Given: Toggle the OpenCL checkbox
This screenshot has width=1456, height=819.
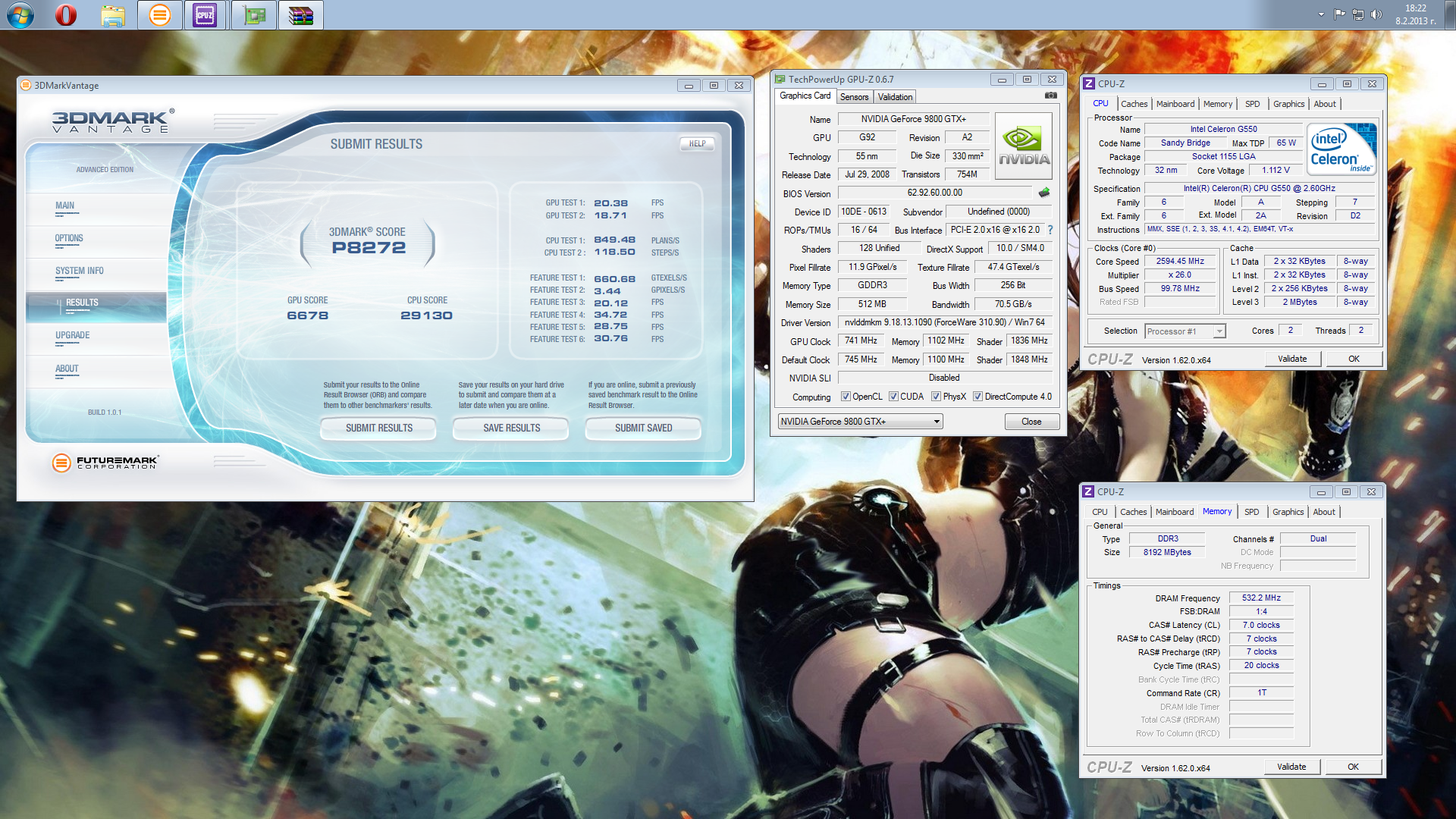Looking at the screenshot, I should (846, 397).
